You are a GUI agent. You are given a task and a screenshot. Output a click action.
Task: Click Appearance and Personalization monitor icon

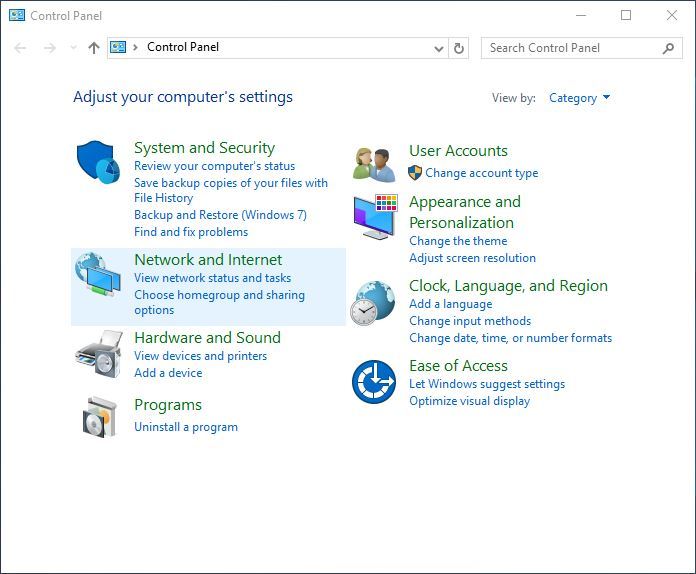coord(375,217)
